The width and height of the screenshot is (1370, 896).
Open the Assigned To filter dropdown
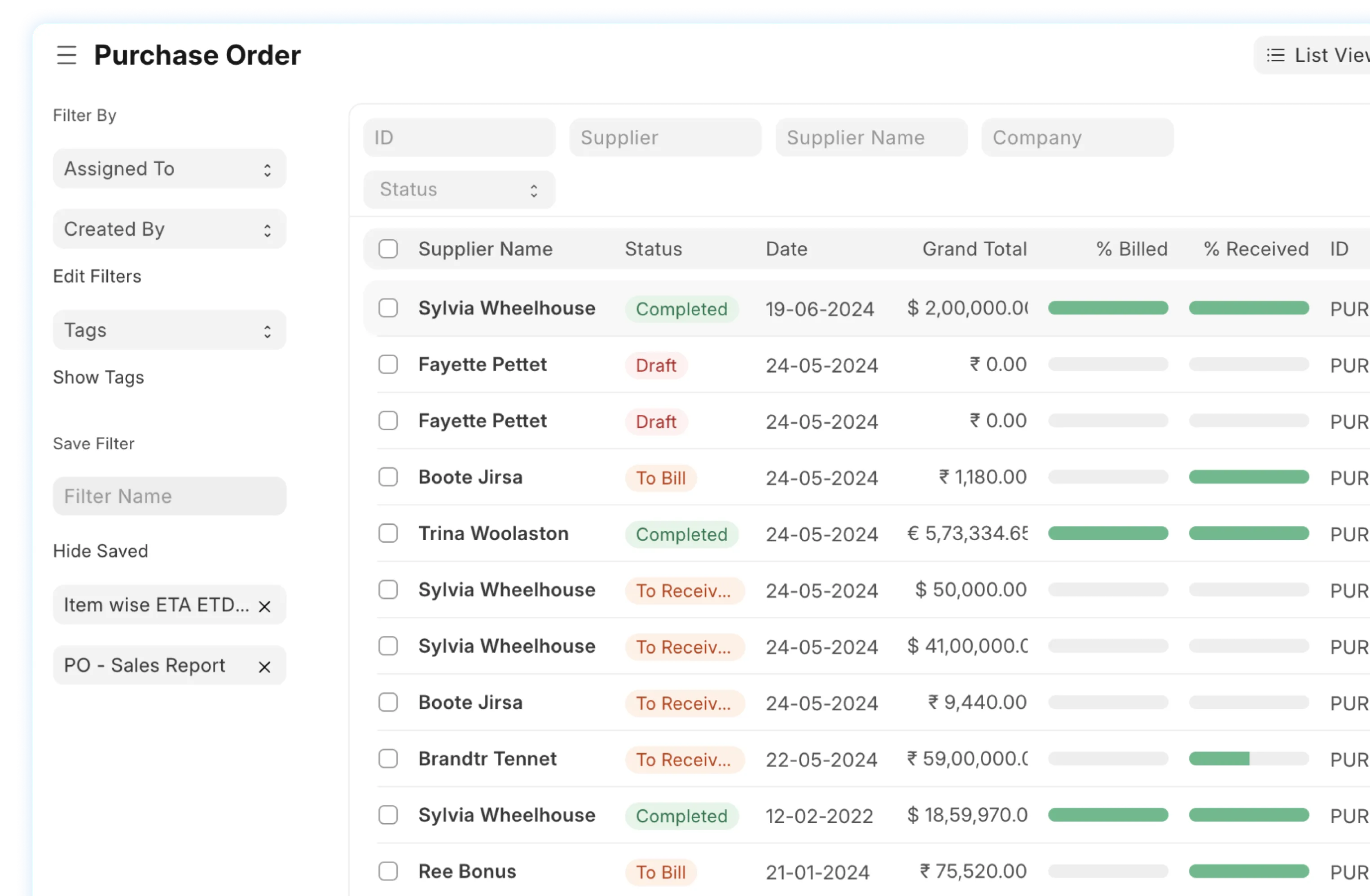[x=169, y=169]
